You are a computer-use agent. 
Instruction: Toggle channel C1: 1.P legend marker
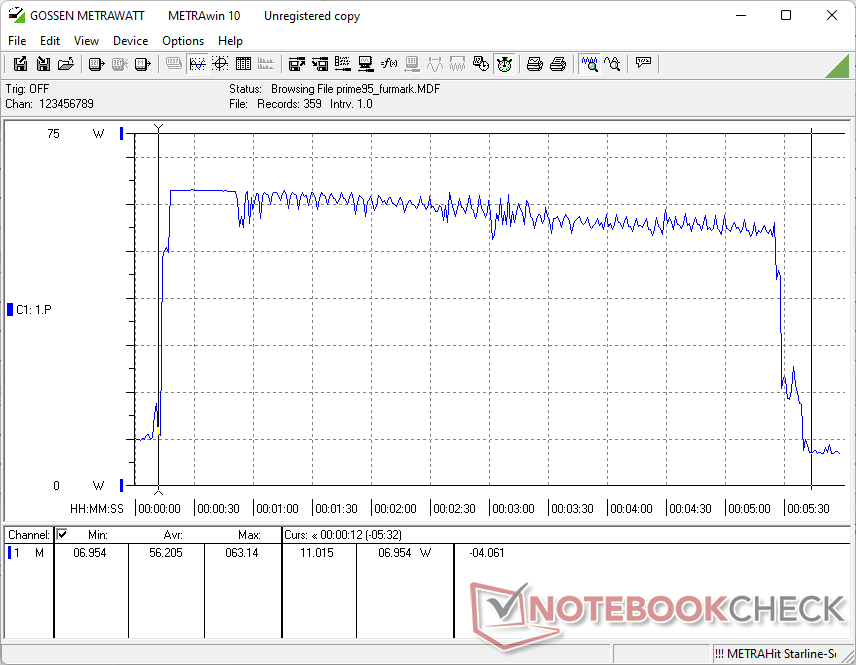10,309
